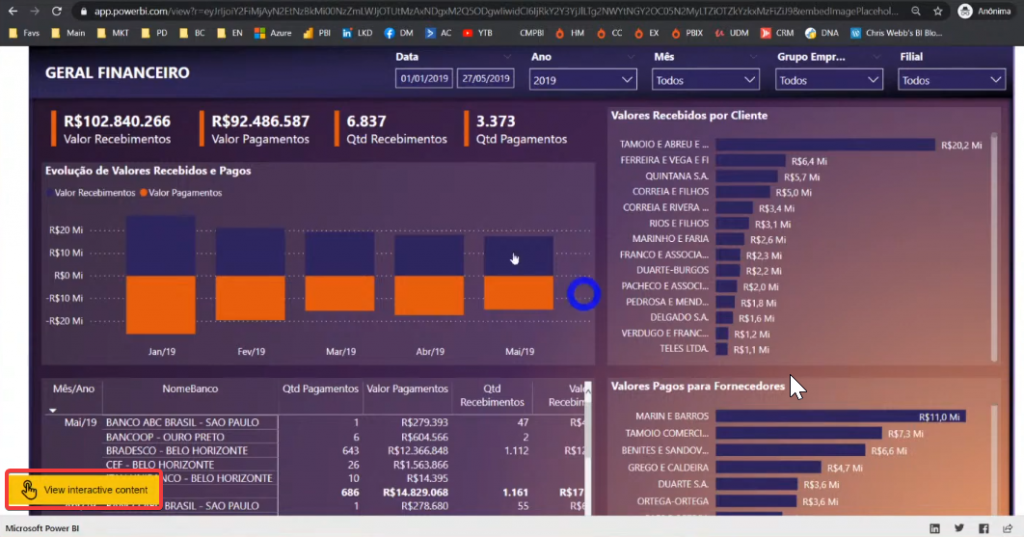Click the Twitter share icon
The image size is (1024, 537).
click(960, 528)
